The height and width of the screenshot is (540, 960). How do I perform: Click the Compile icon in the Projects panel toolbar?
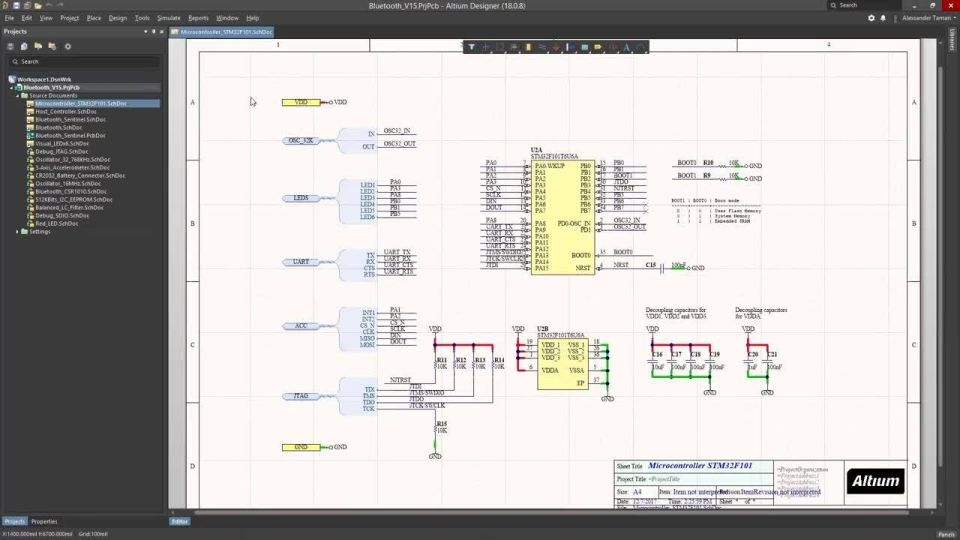click(24, 47)
